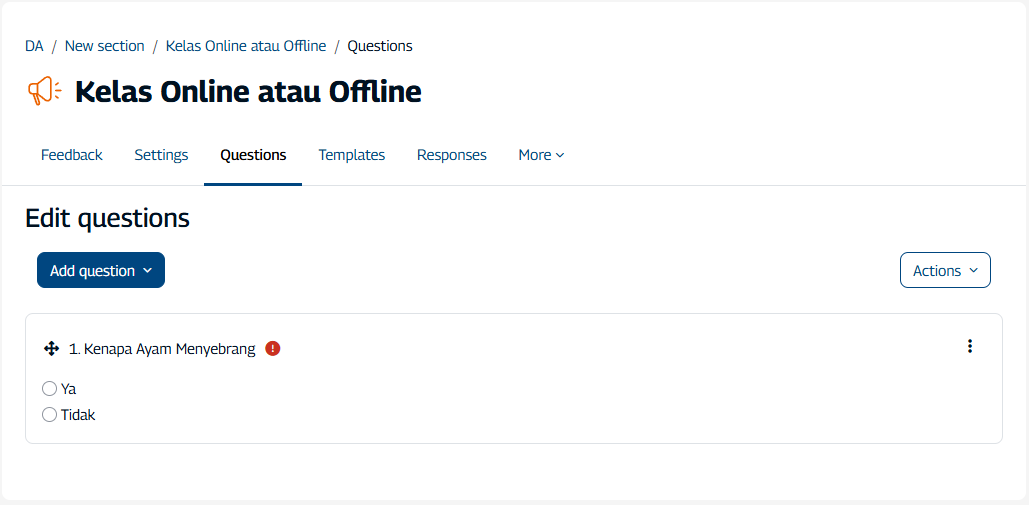
Task: Click the red required-question indicator icon
Action: click(273, 349)
